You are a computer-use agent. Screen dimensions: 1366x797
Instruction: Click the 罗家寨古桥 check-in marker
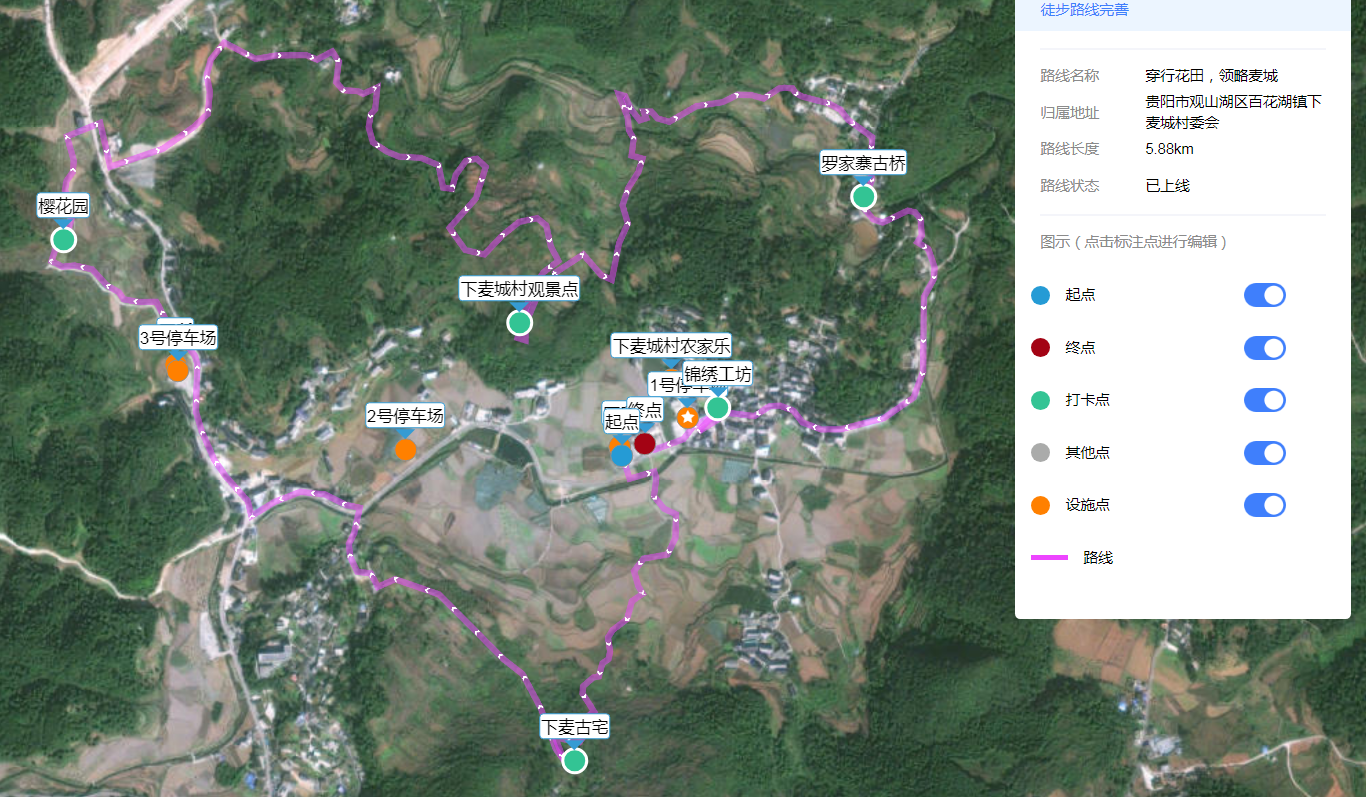863,197
